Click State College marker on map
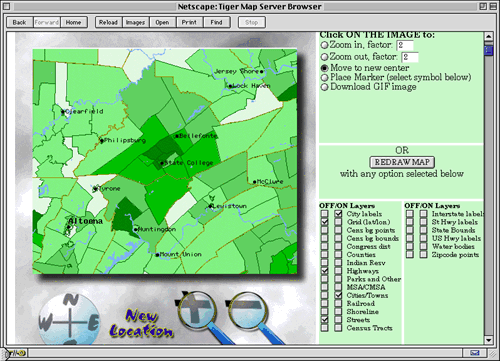 (162, 163)
